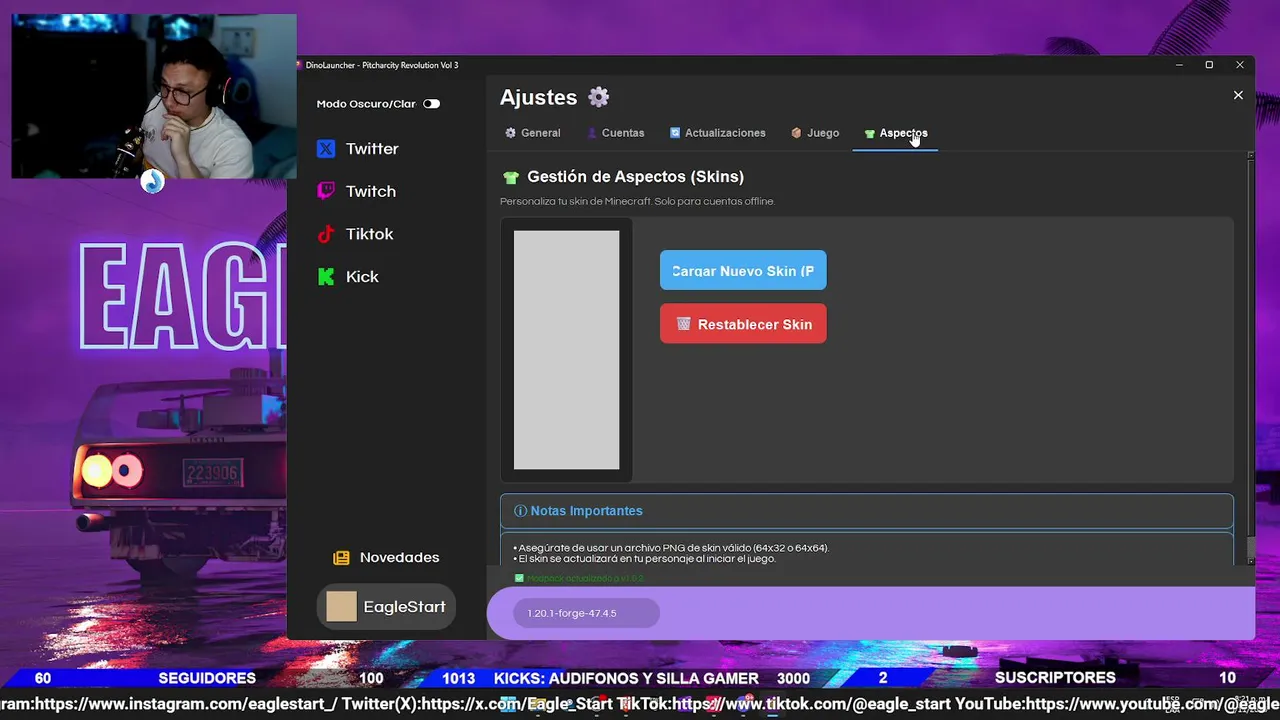Open the Kick link label
The height and width of the screenshot is (720, 1280).
coord(362,277)
